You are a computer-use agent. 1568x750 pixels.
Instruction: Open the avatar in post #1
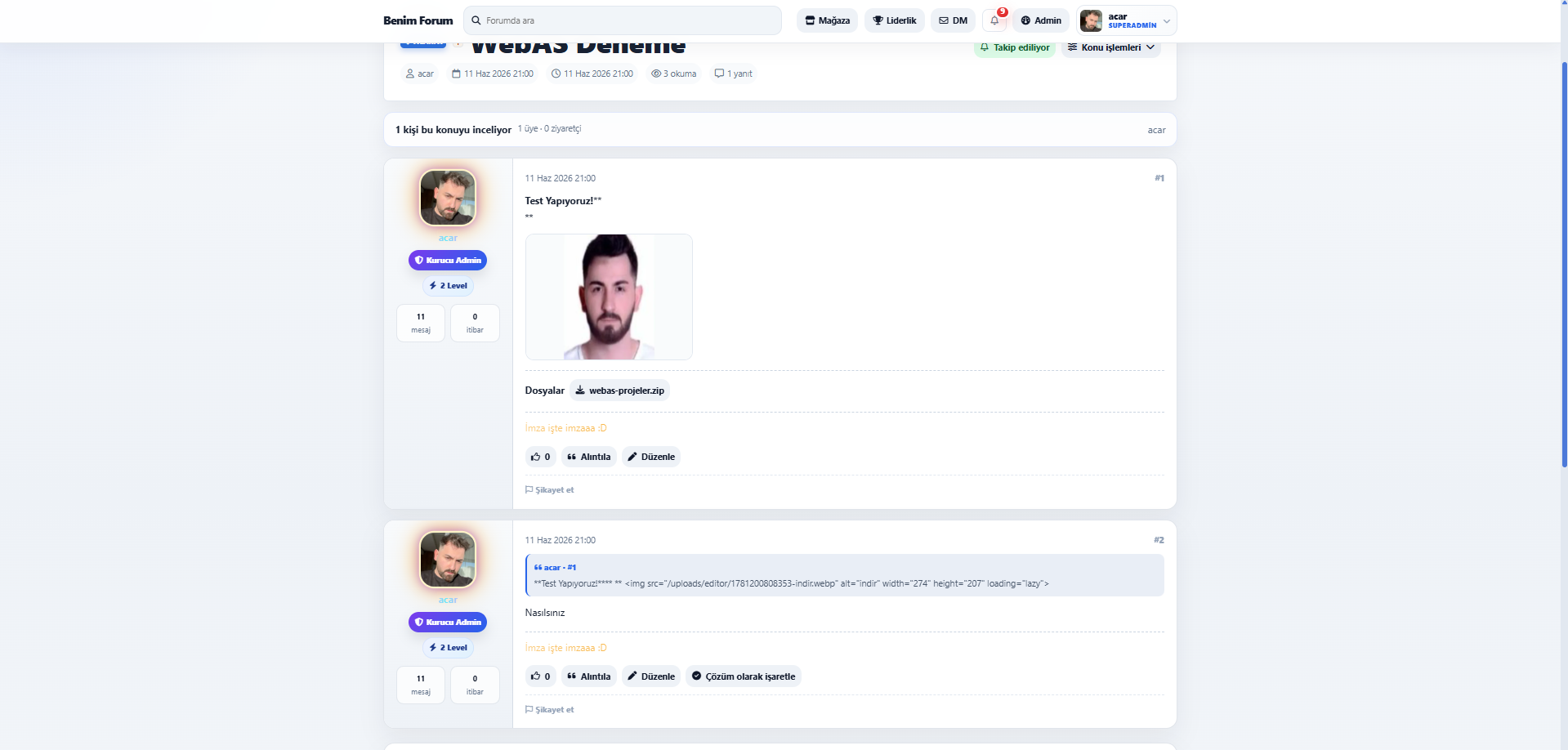pos(448,198)
